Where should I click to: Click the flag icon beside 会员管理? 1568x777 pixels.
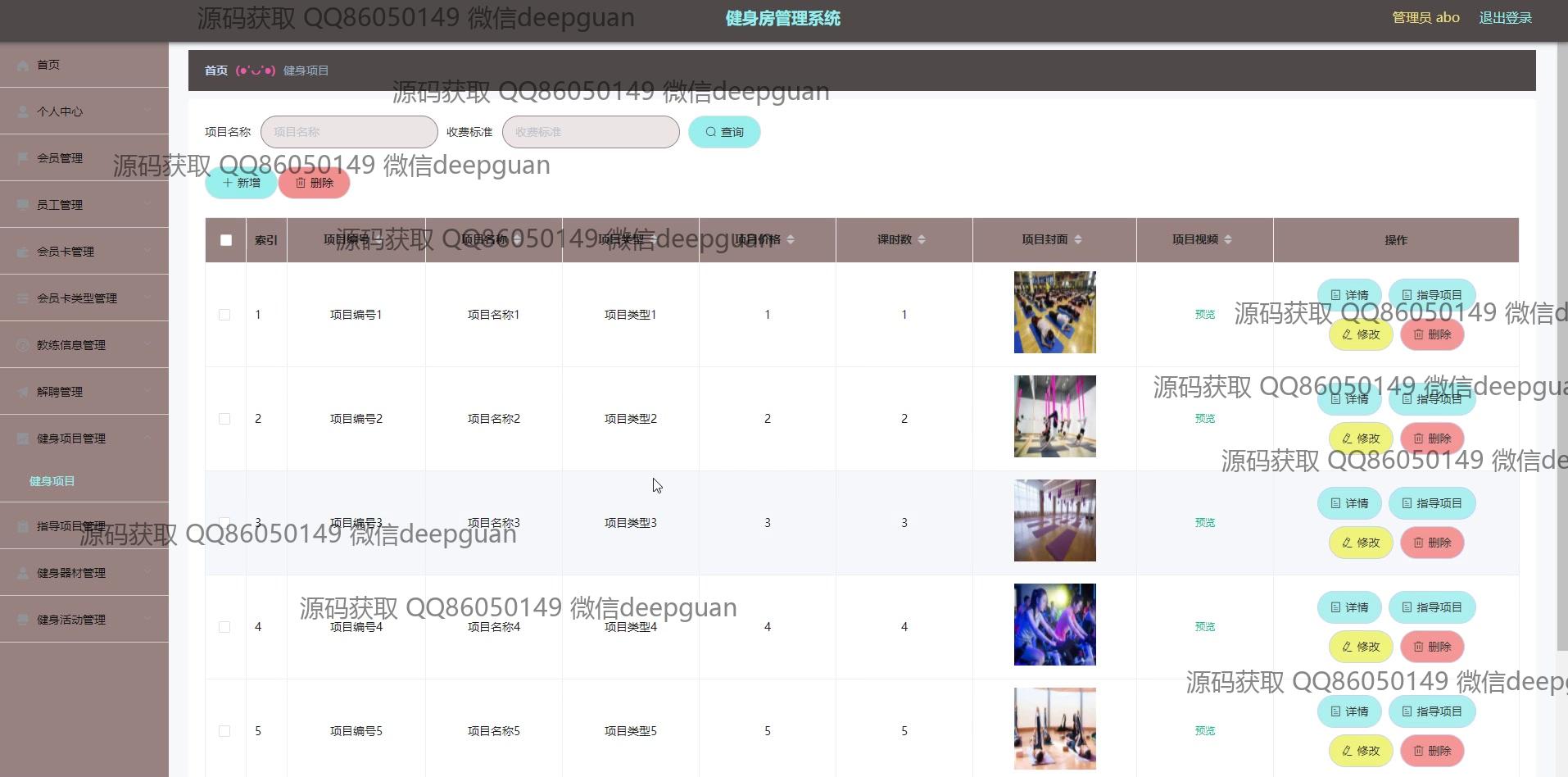23,158
